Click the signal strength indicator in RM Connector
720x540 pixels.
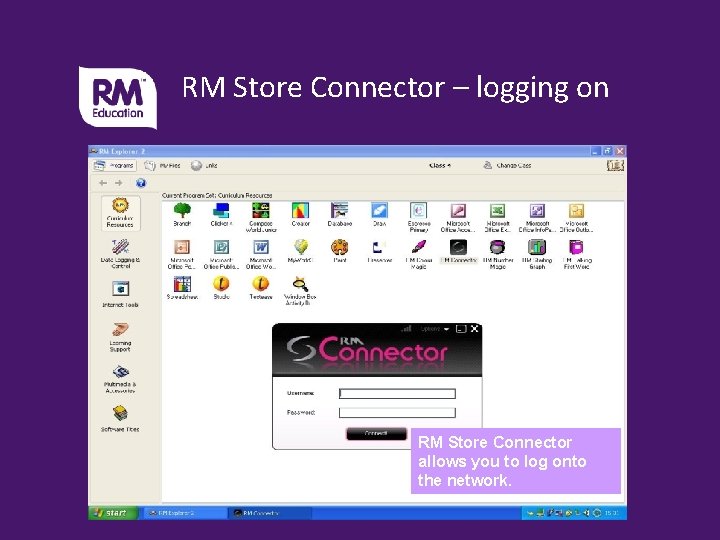(406, 329)
